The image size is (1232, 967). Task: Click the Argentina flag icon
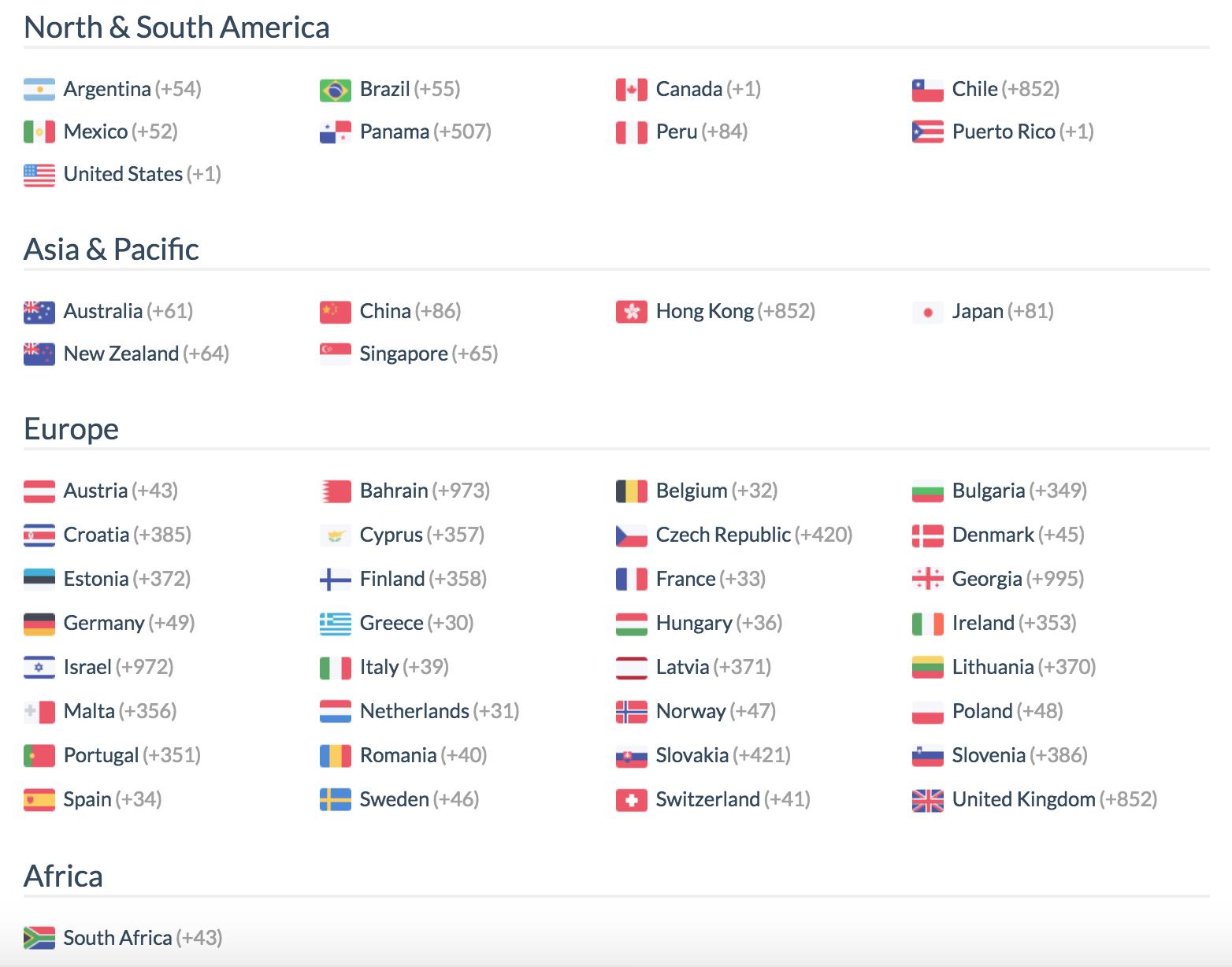(39, 90)
